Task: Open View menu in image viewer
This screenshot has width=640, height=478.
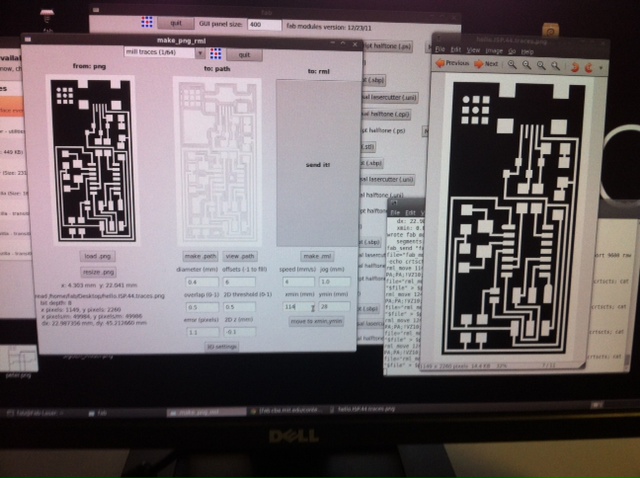Action: [x=473, y=50]
